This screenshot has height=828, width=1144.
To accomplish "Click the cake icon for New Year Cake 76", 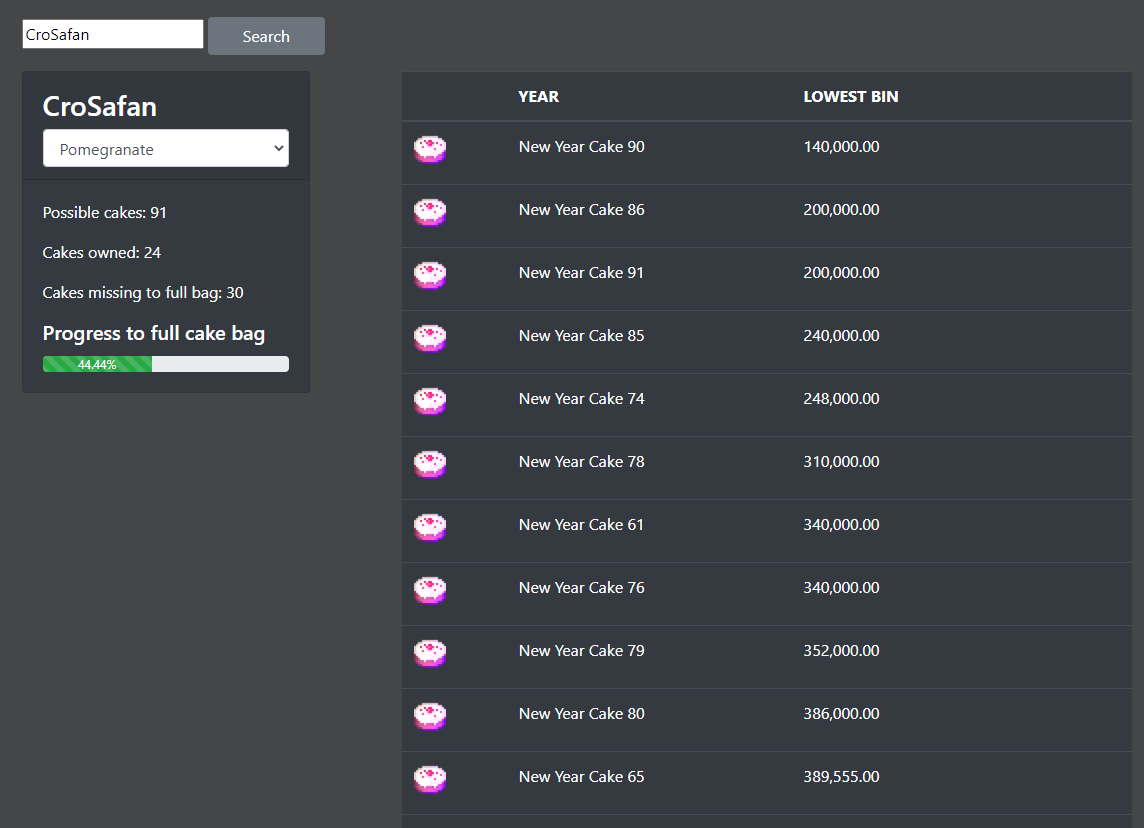I will point(430,590).
